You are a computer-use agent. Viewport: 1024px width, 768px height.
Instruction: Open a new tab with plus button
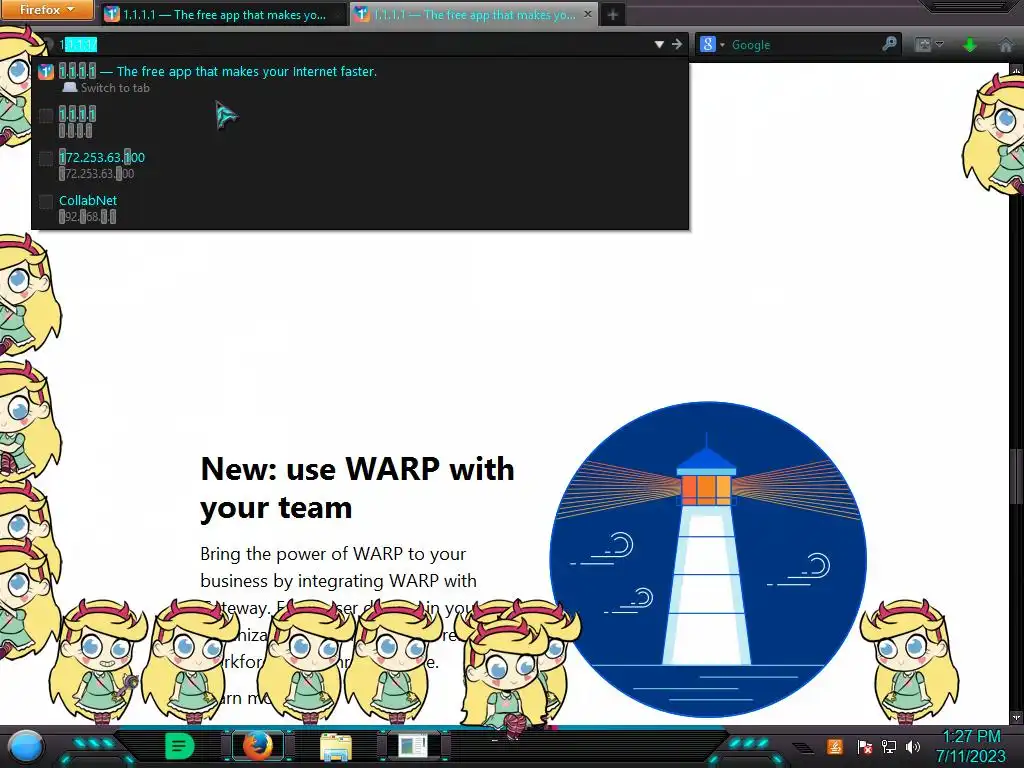(x=613, y=14)
